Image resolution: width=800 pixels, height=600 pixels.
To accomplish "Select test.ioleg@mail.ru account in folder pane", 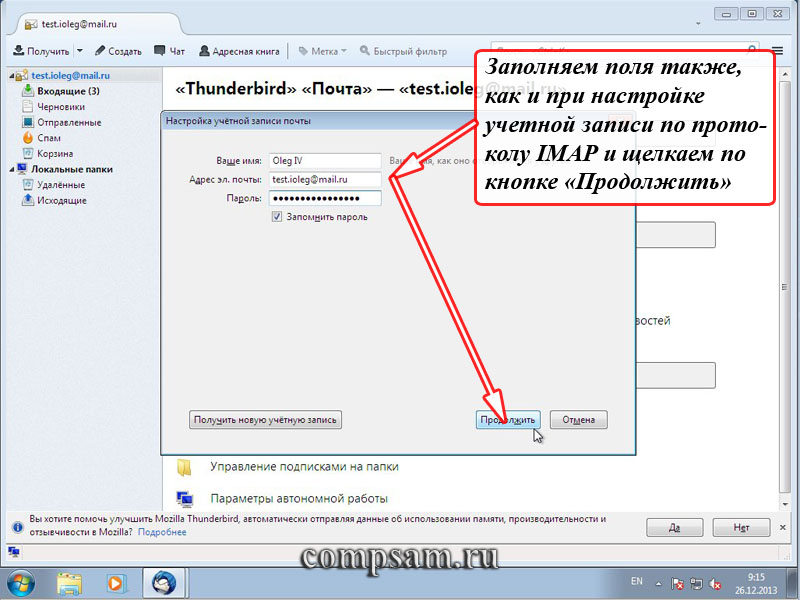I will (70, 76).
